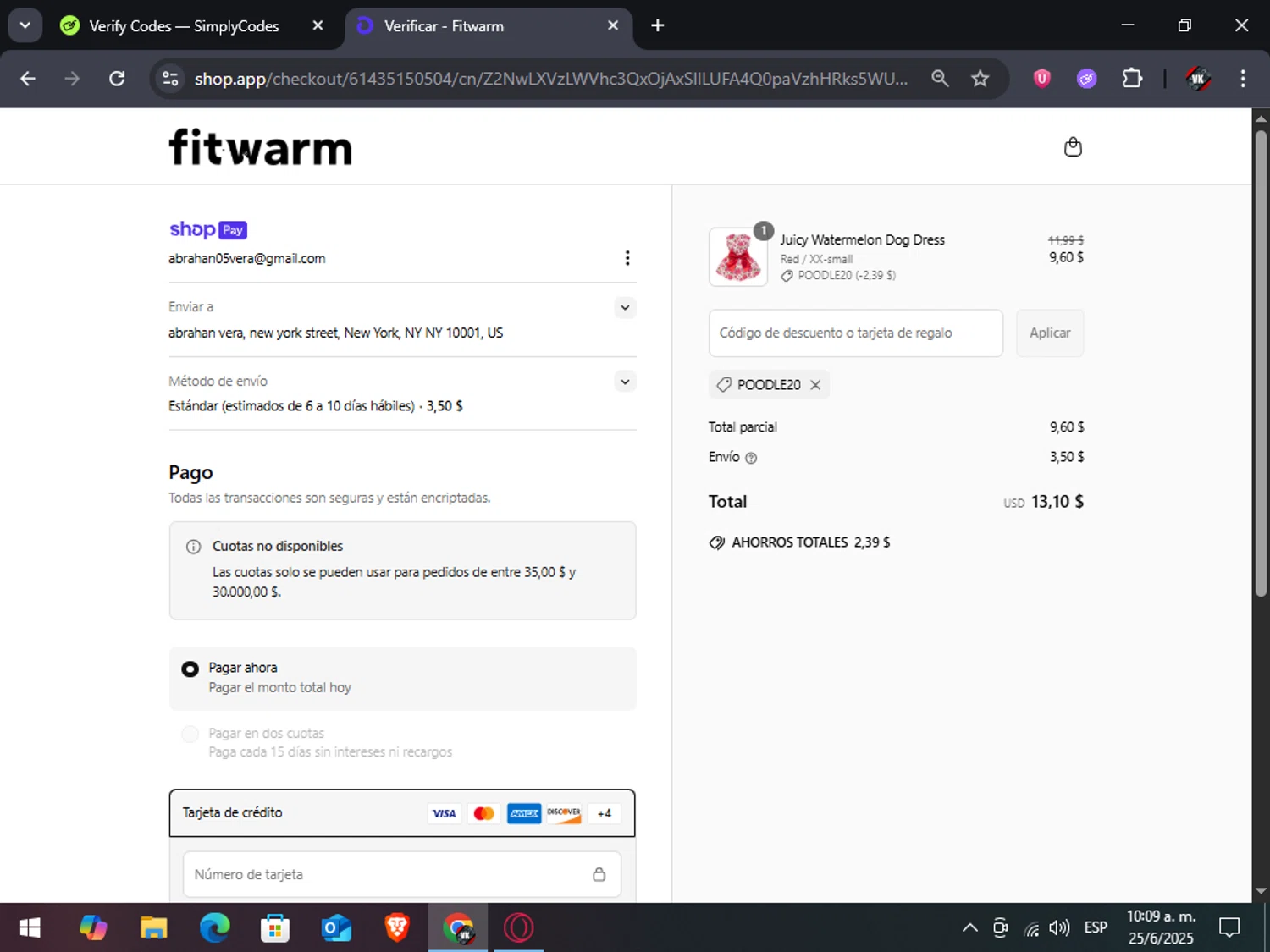Open Microsoft Edge from taskbar
This screenshot has width=1270, height=952.
(214, 928)
